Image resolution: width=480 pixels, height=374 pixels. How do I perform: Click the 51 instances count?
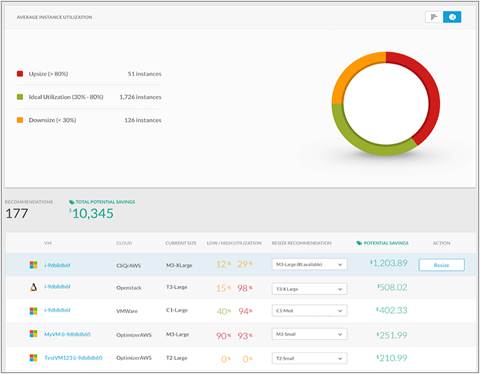[144, 74]
